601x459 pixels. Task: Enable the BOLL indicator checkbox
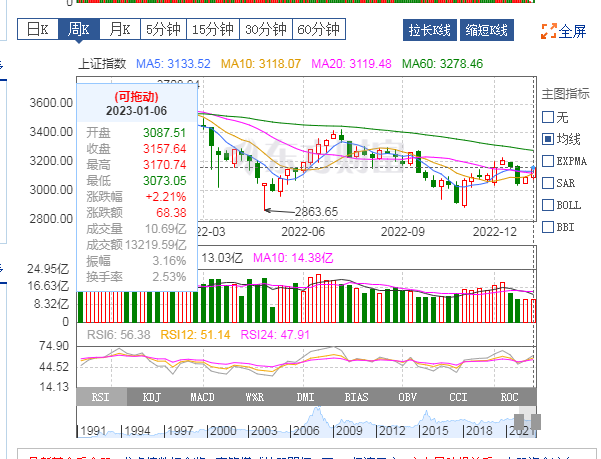pos(548,205)
